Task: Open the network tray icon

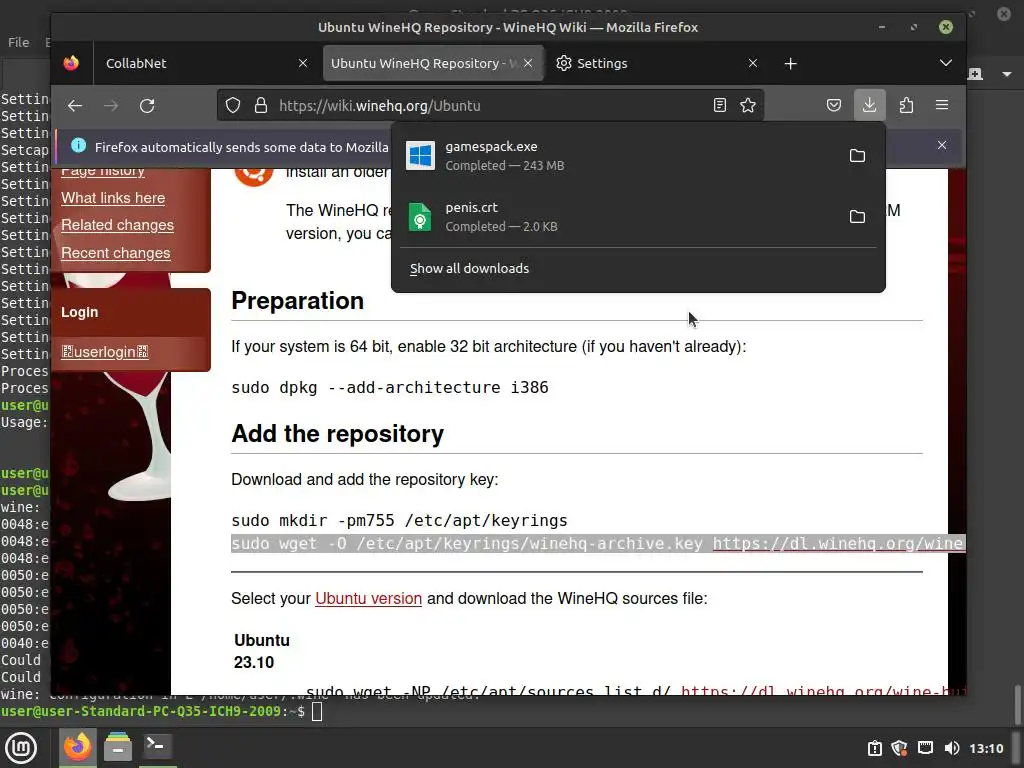Action: tap(925, 748)
